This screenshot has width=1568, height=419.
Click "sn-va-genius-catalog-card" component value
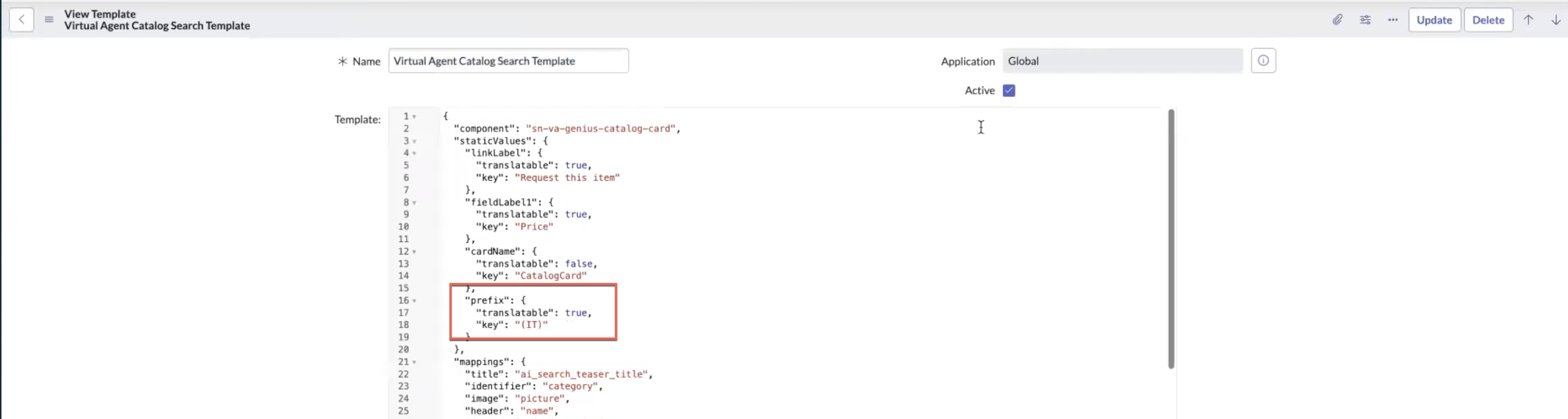600,128
